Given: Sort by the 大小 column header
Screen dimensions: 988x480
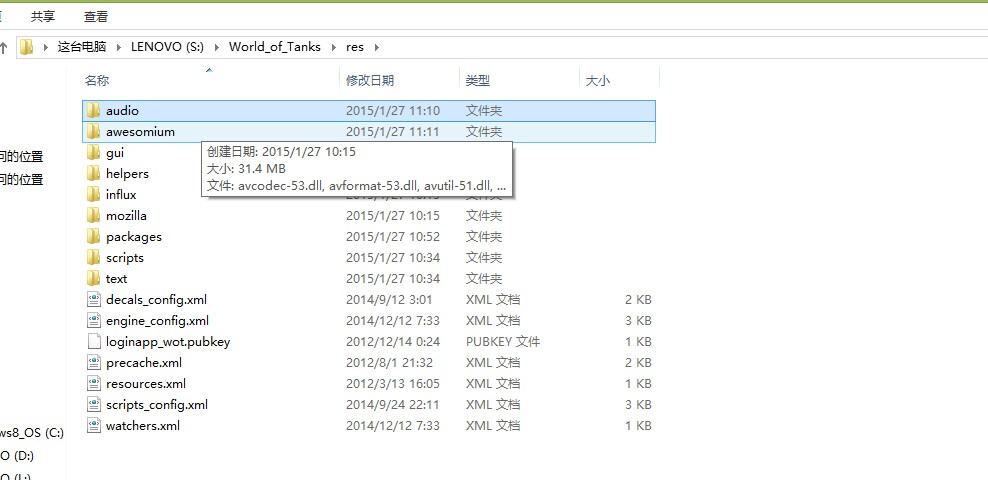Looking at the screenshot, I should [x=597, y=81].
